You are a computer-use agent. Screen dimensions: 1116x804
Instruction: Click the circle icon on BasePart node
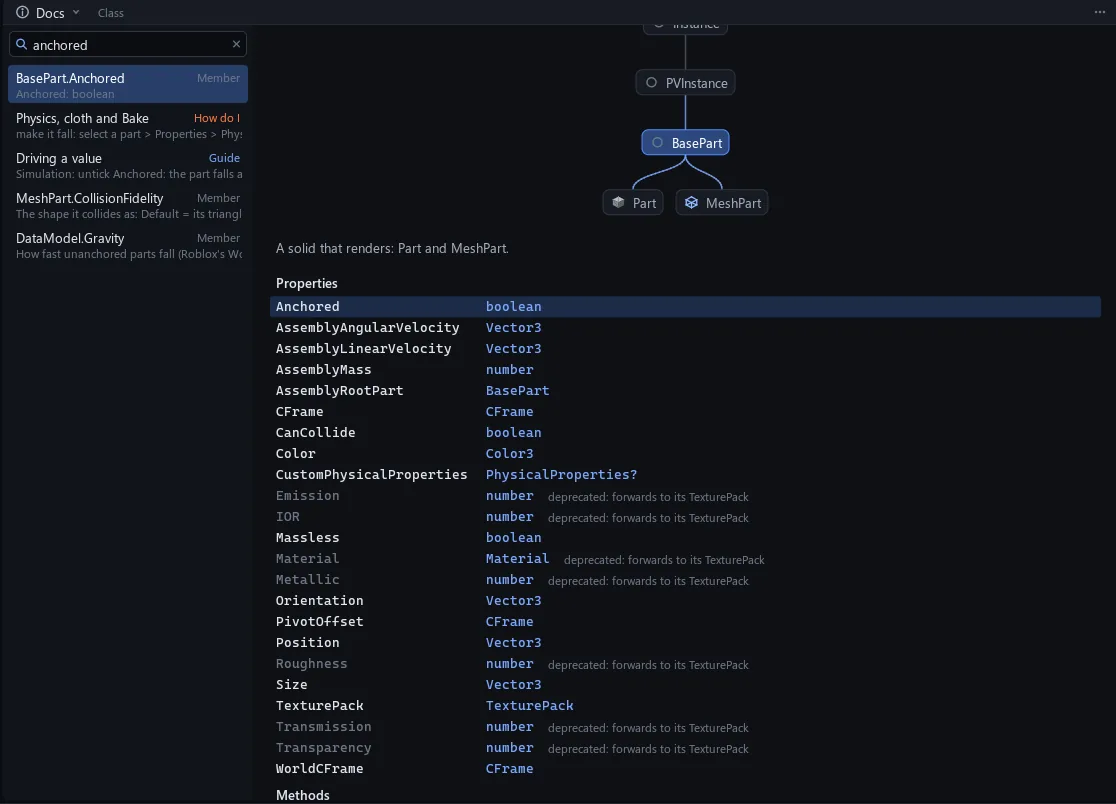pyautogui.click(x=657, y=142)
